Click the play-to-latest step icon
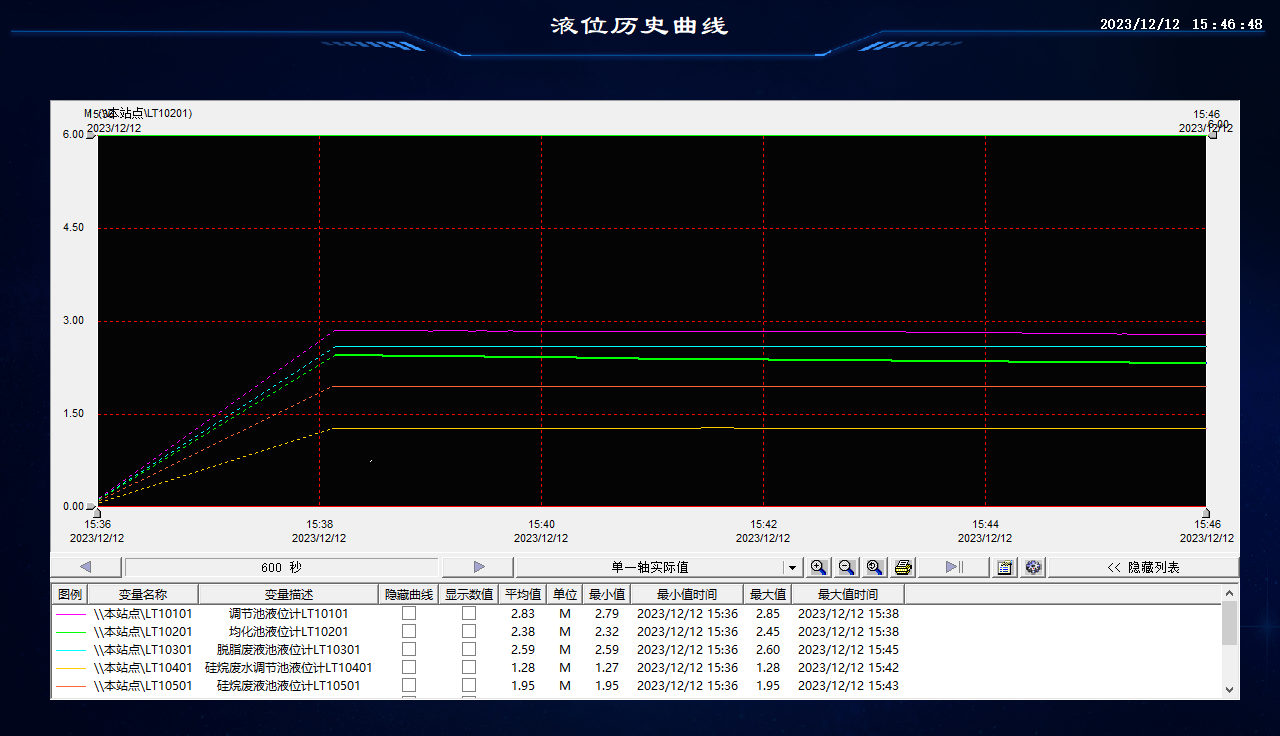Screen dimensions: 1280x736 (953, 567)
